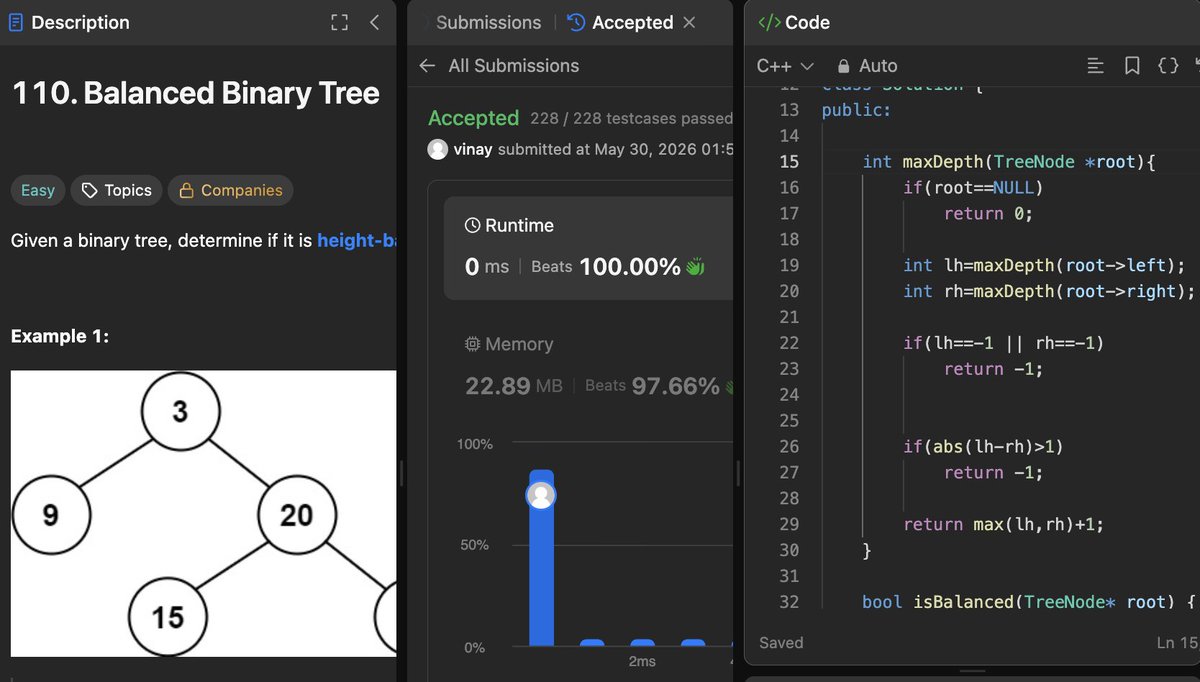Click the '110. Balanced Binary Tree' title
The image size is (1200, 682).
[x=196, y=94]
